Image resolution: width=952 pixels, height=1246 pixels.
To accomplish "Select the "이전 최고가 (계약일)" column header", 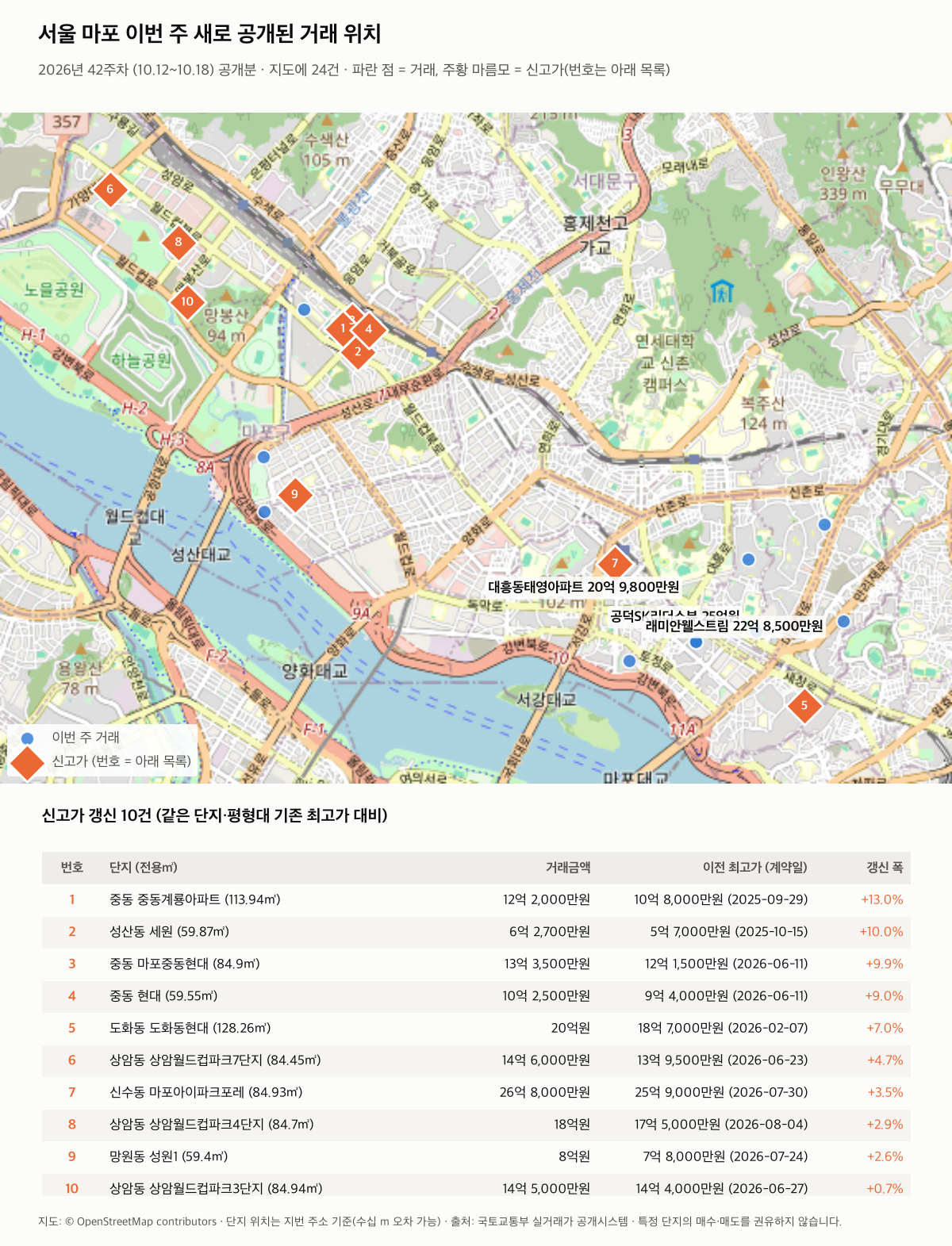I will point(755,868).
